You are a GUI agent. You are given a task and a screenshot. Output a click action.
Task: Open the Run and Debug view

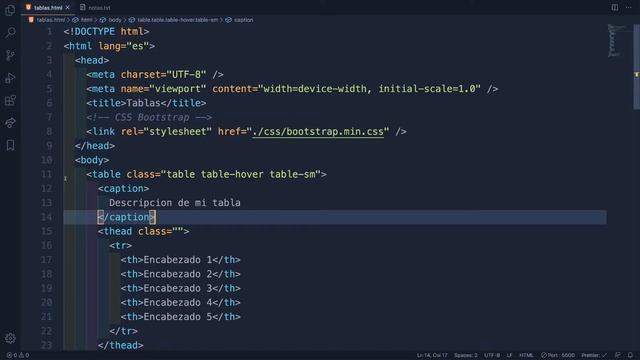(10, 78)
